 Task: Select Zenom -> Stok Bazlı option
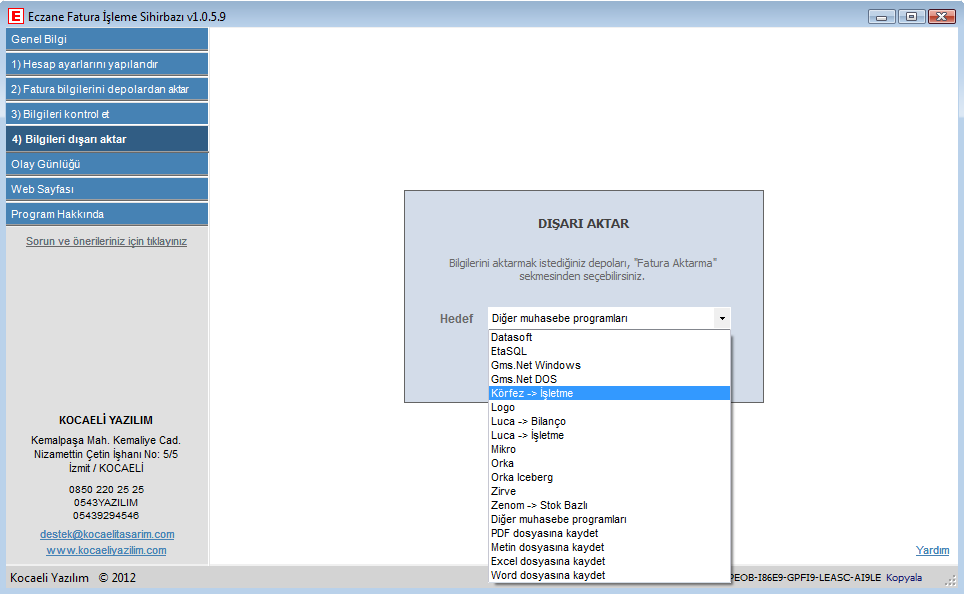(x=609, y=505)
